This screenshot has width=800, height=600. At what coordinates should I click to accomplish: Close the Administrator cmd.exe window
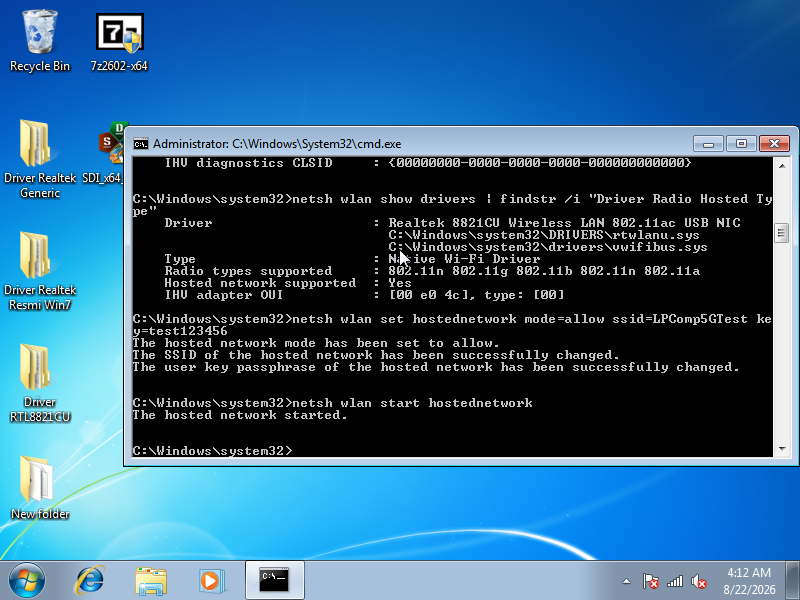774,144
